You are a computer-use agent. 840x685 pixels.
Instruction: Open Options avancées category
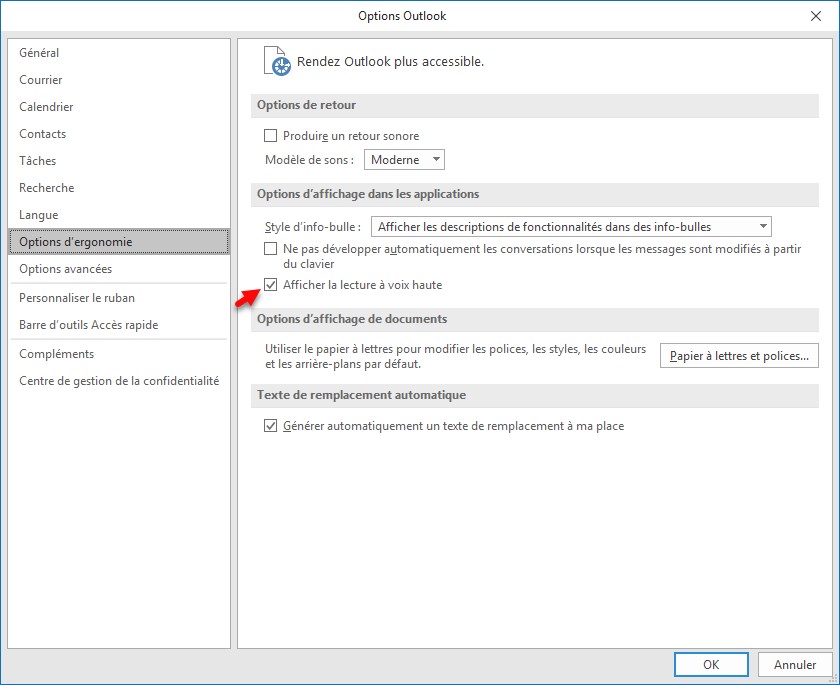(66, 269)
